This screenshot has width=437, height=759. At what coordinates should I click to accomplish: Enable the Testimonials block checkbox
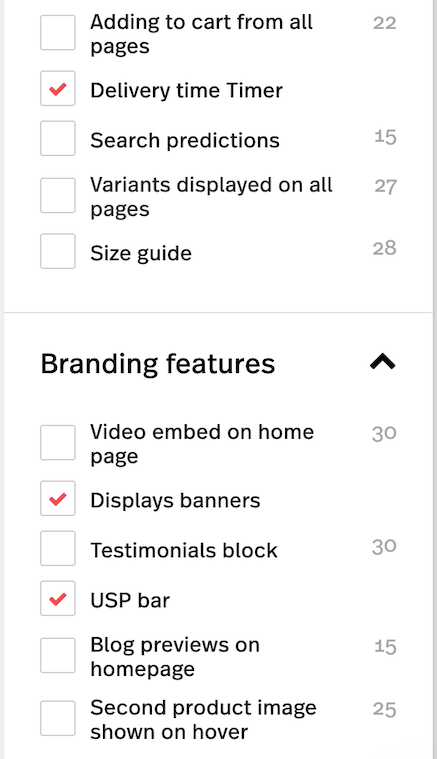[58, 548]
